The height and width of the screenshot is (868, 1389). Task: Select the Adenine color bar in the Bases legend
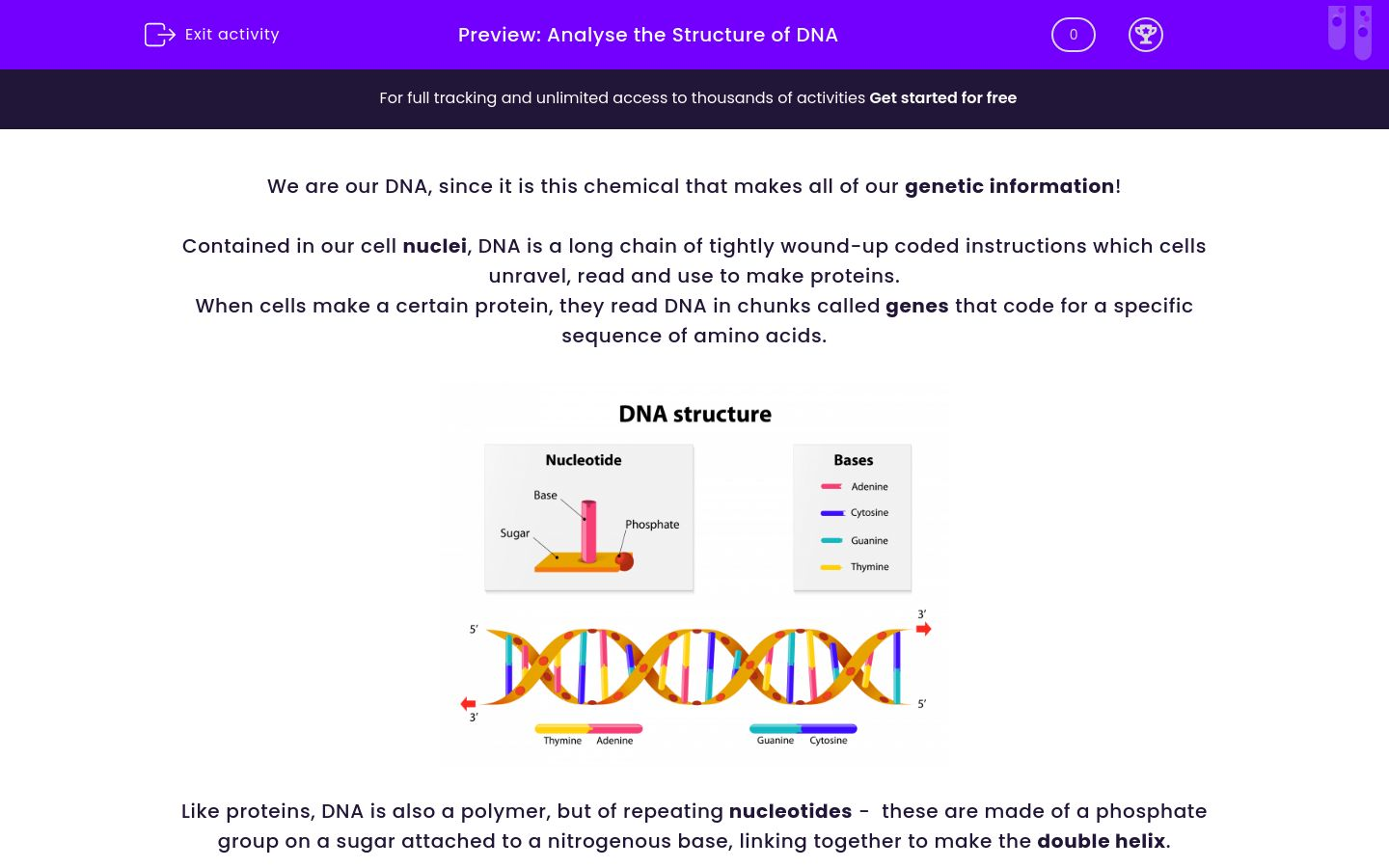click(x=830, y=487)
